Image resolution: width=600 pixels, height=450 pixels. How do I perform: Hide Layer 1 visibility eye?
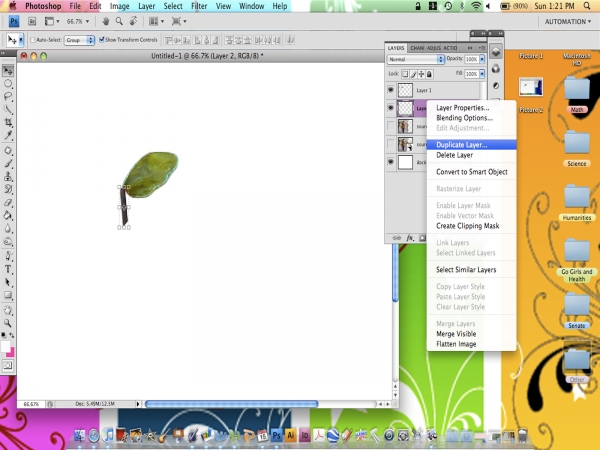(x=390, y=90)
